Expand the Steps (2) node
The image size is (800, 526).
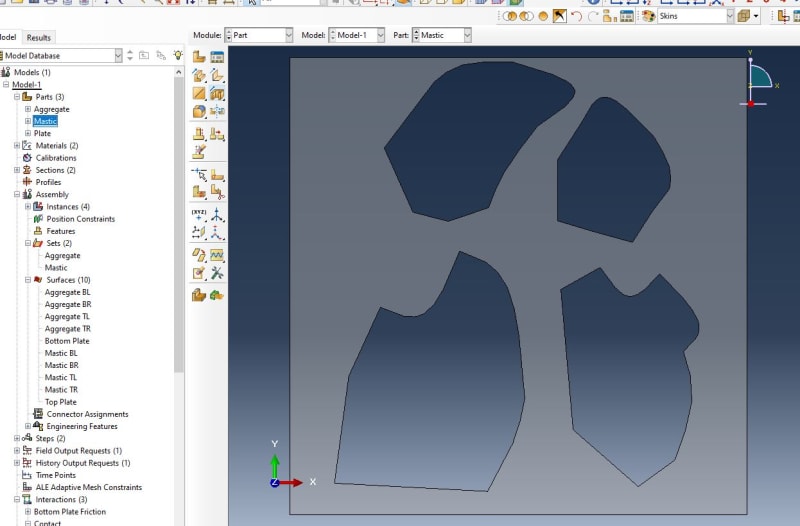click(17, 438)
